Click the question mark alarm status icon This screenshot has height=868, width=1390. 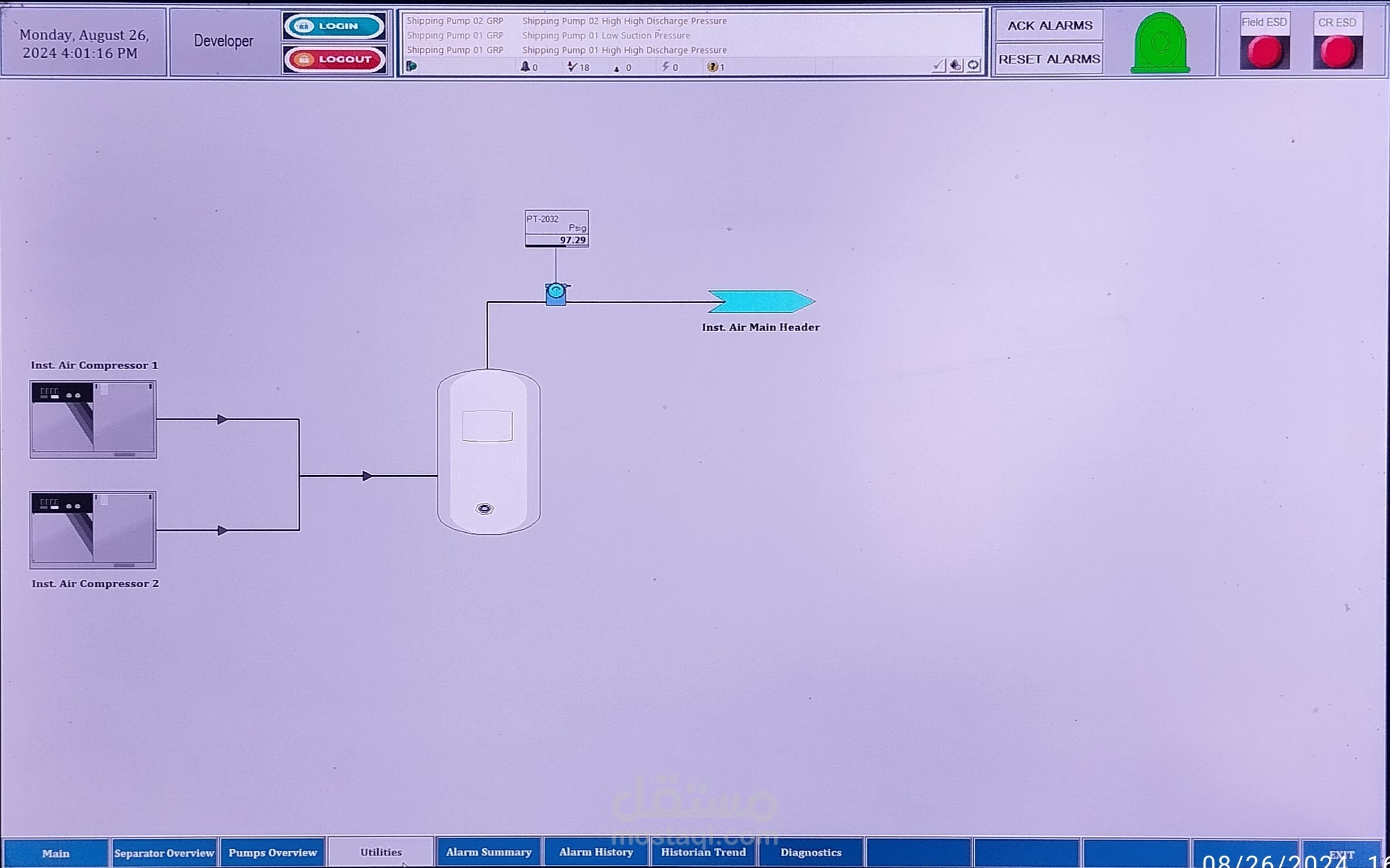point(713,67)
